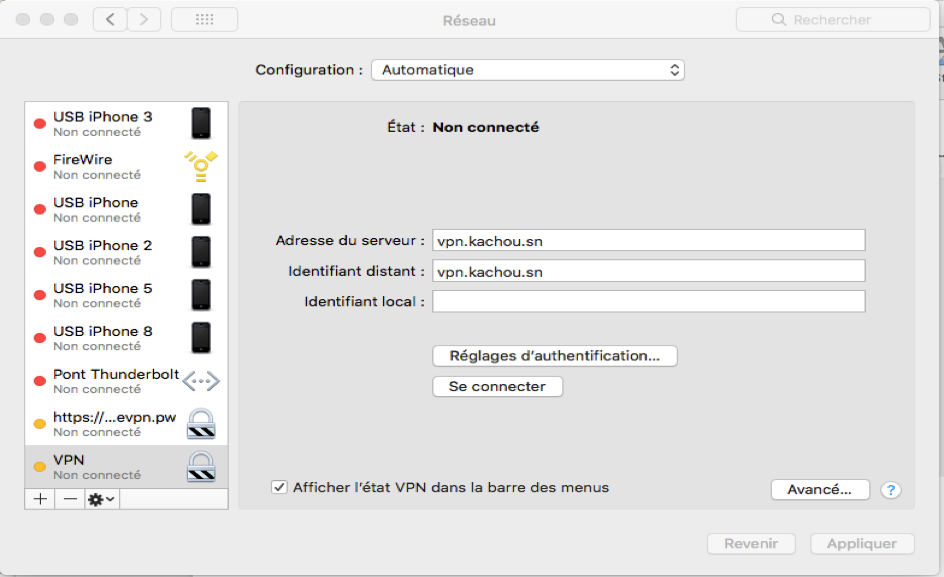Click the back navigation arrow
Viewport: 944px width, 577px height.
(x=110, y=20)
